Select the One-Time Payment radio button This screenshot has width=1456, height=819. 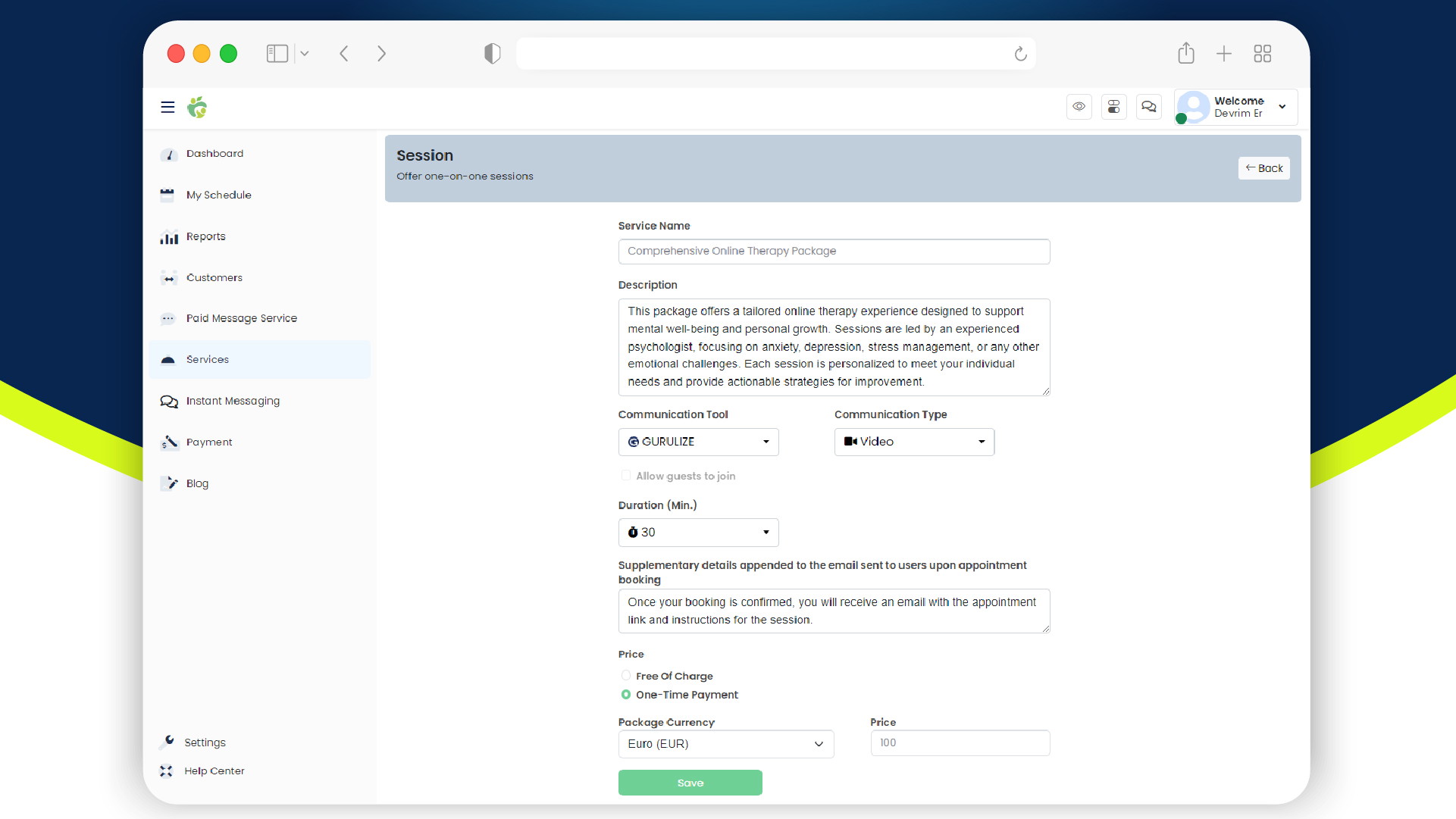(626, 694)
